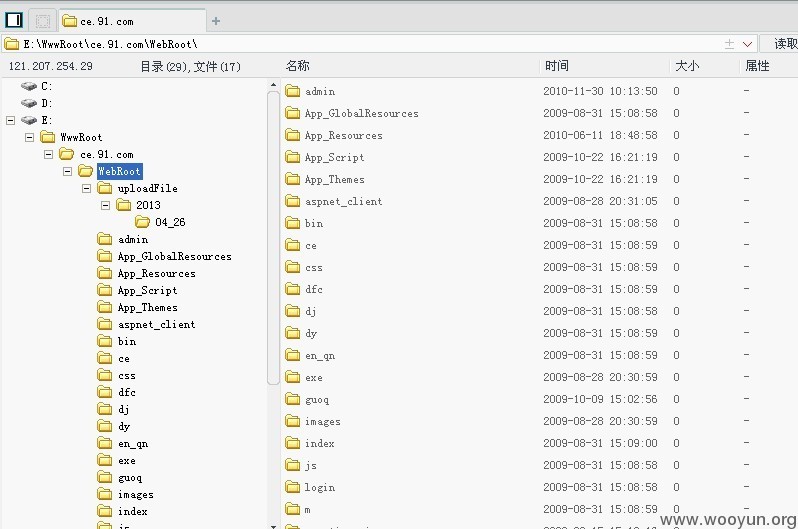This screenshot has height=529, width=798.
Task: Click the en_qn folder icon in file list
Action: coord(293,355)
